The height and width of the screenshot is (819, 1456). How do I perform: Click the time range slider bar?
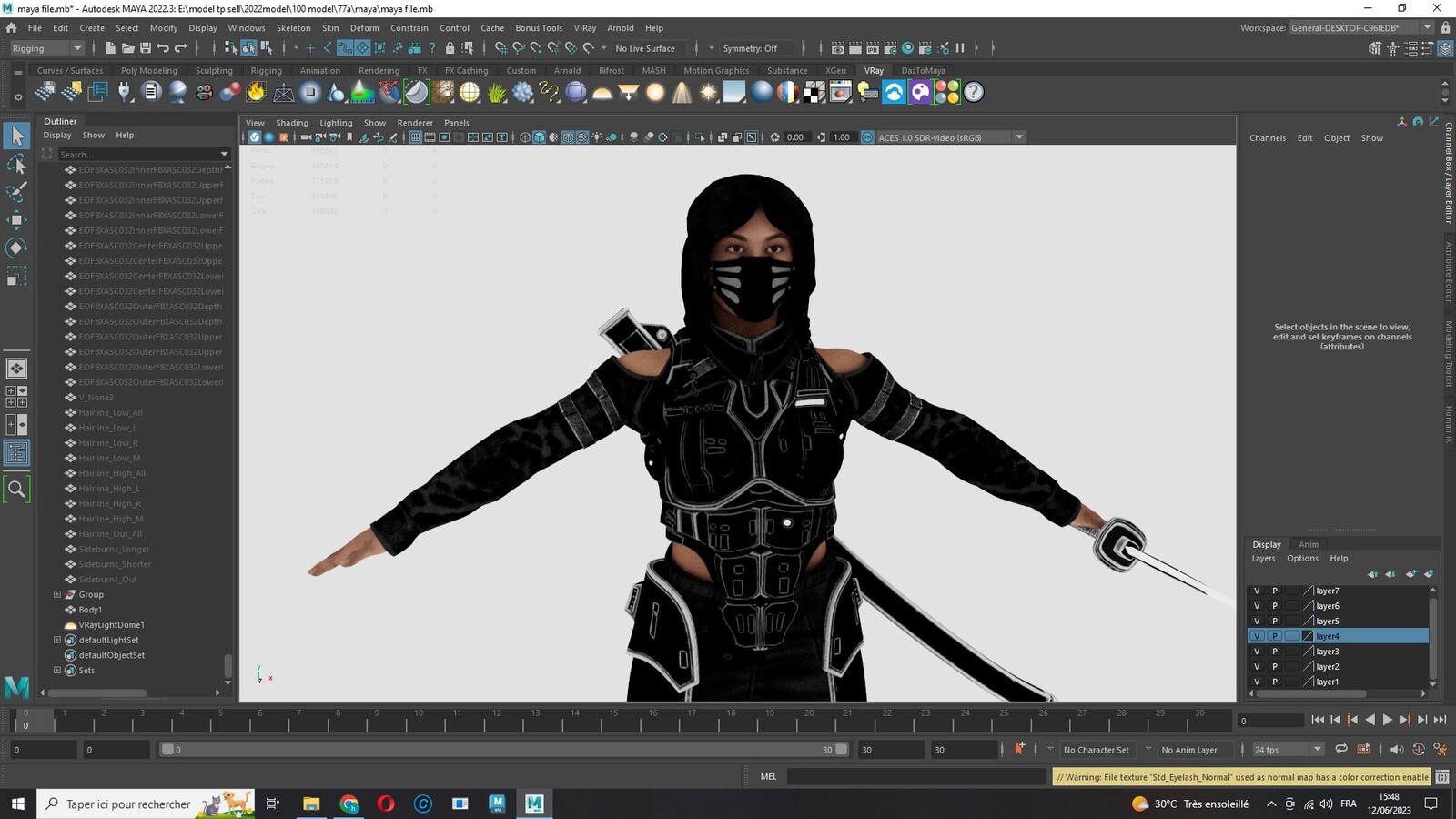pyautogui.click(x=504, y=750)
